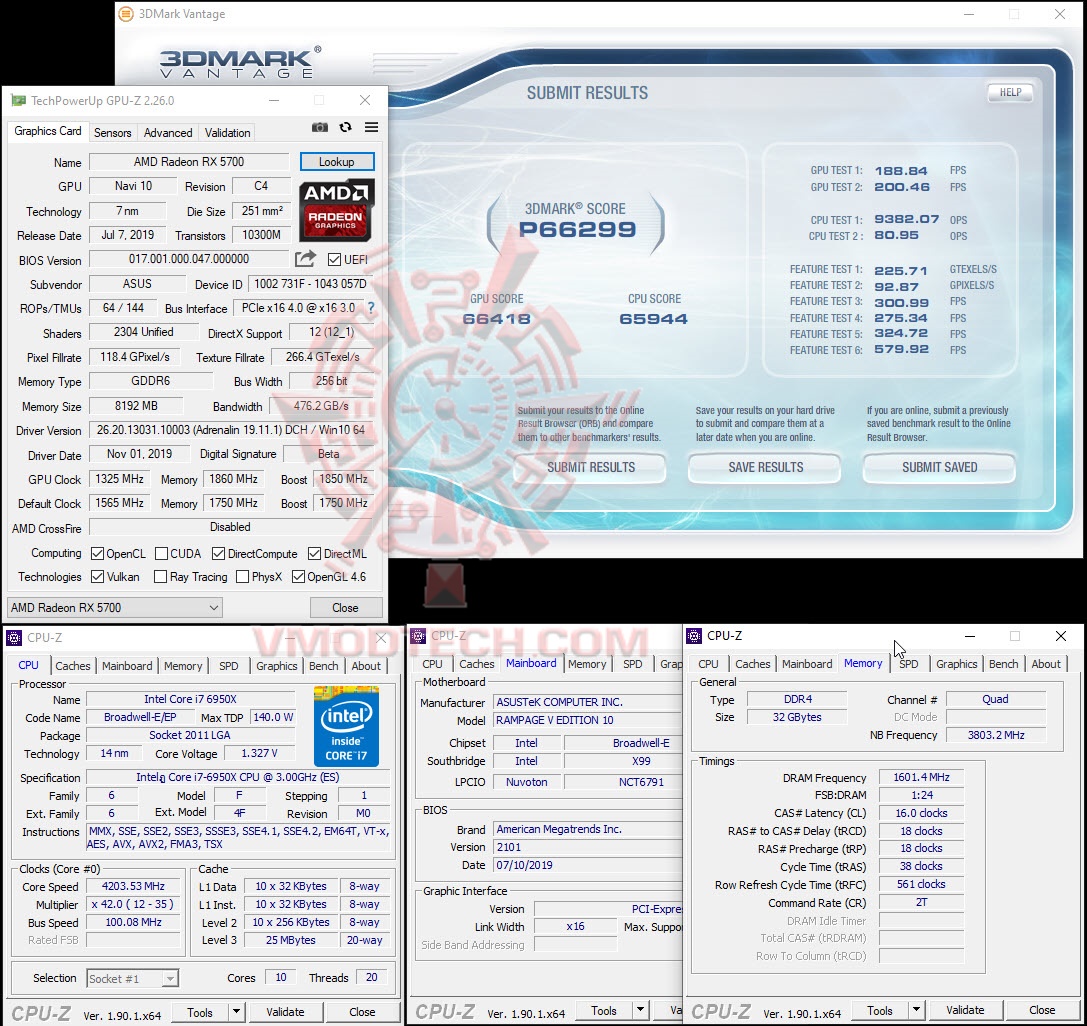Click the Bus Interface question mark icon
The image size is (1087, 1026).
(x=371, y=308)
